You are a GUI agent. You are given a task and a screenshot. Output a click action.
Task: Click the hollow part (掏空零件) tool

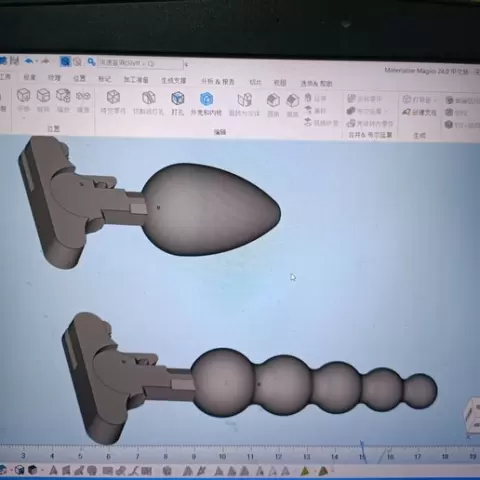click(113, 102)
